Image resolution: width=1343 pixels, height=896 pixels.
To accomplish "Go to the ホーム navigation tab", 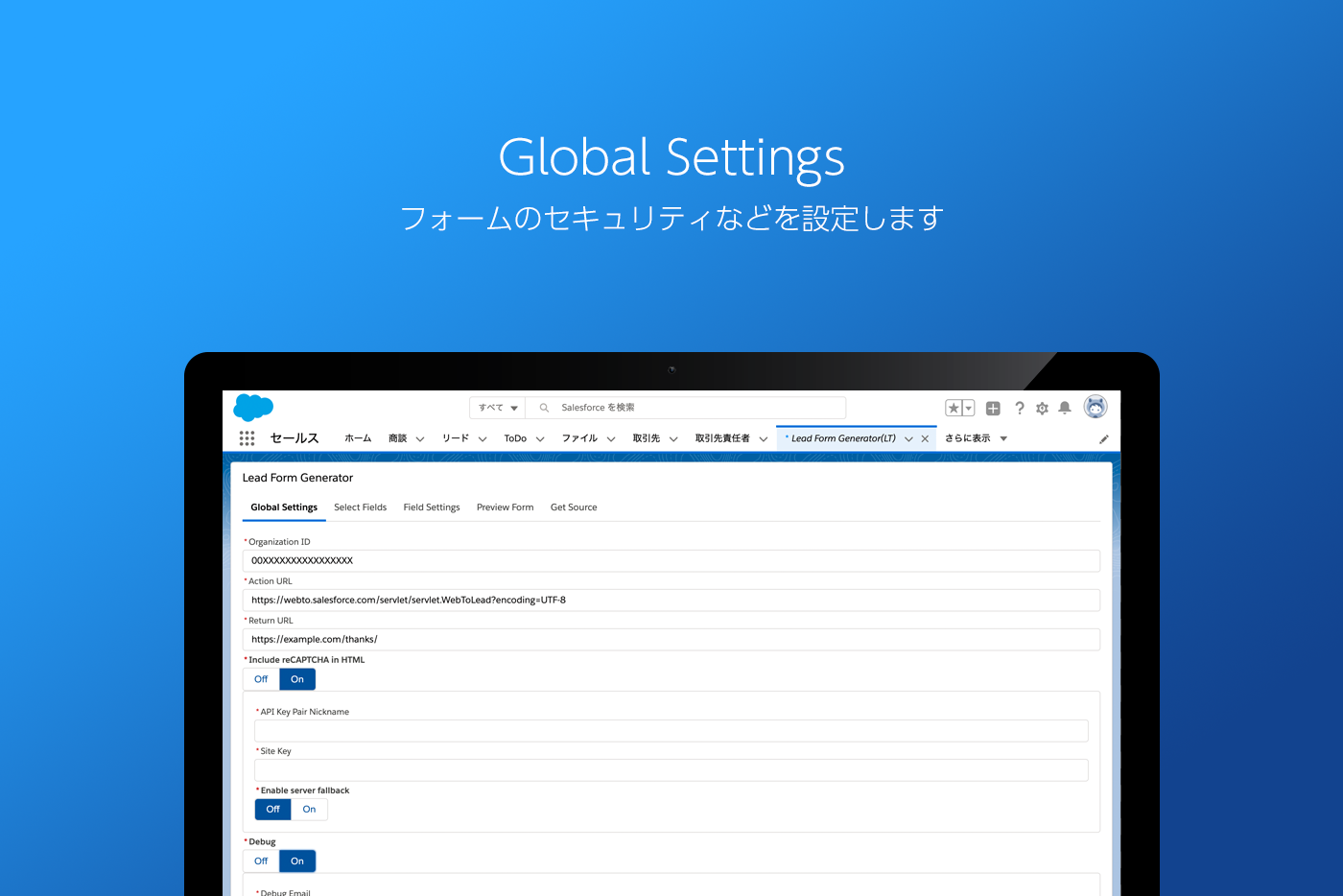I will [358, 438].
